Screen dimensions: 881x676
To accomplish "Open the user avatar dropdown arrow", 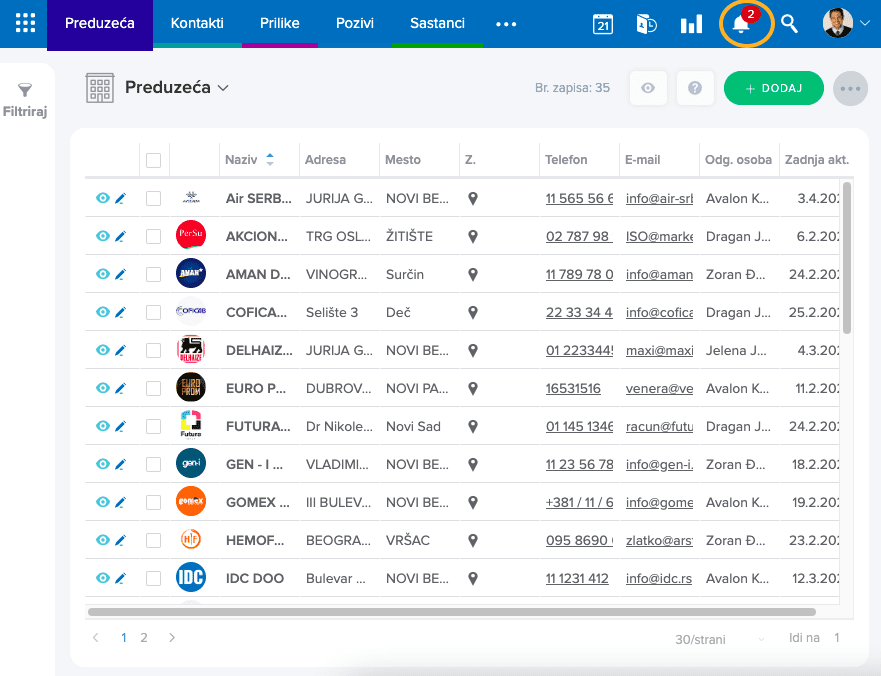I will [x=865, y=23].
